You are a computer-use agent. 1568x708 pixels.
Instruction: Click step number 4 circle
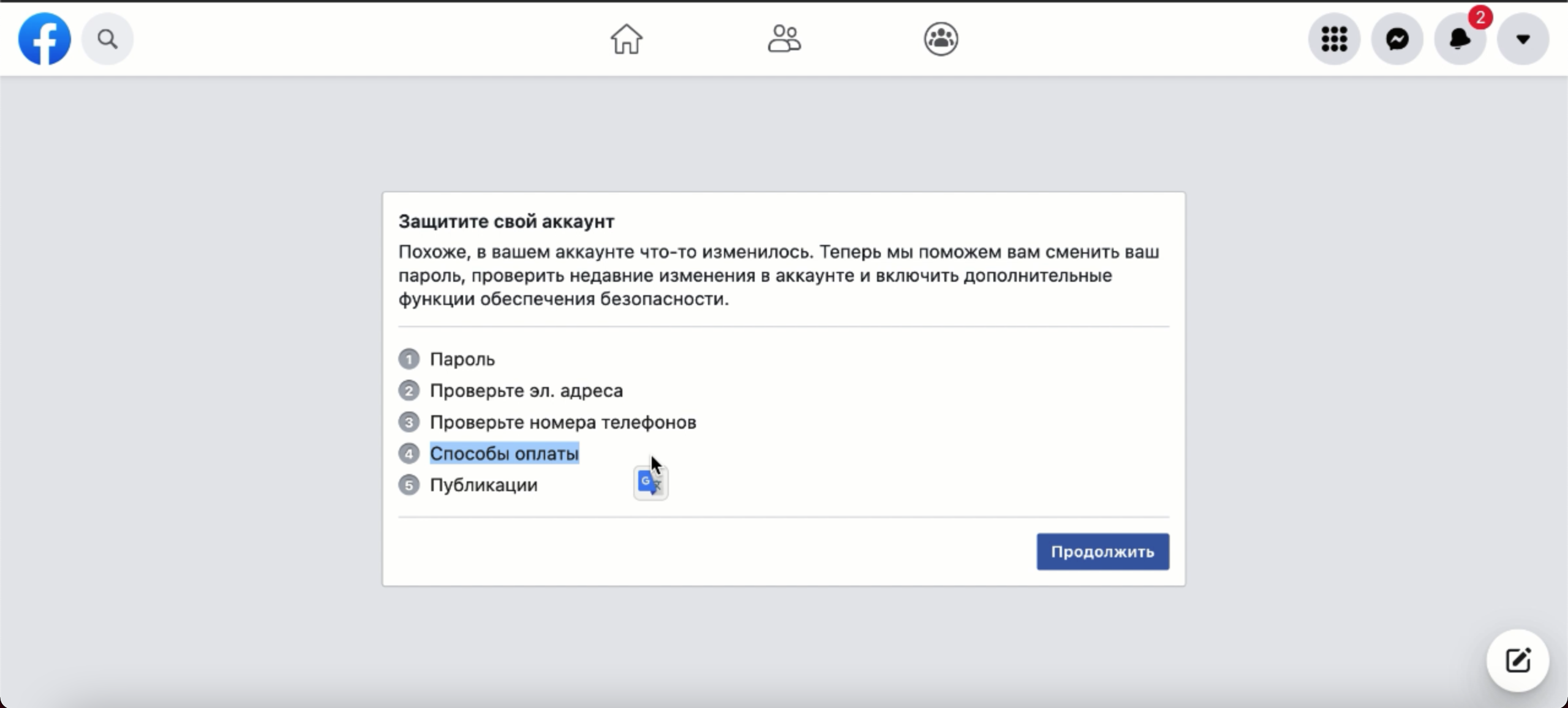pyautogui.click(x=409, y=453)
